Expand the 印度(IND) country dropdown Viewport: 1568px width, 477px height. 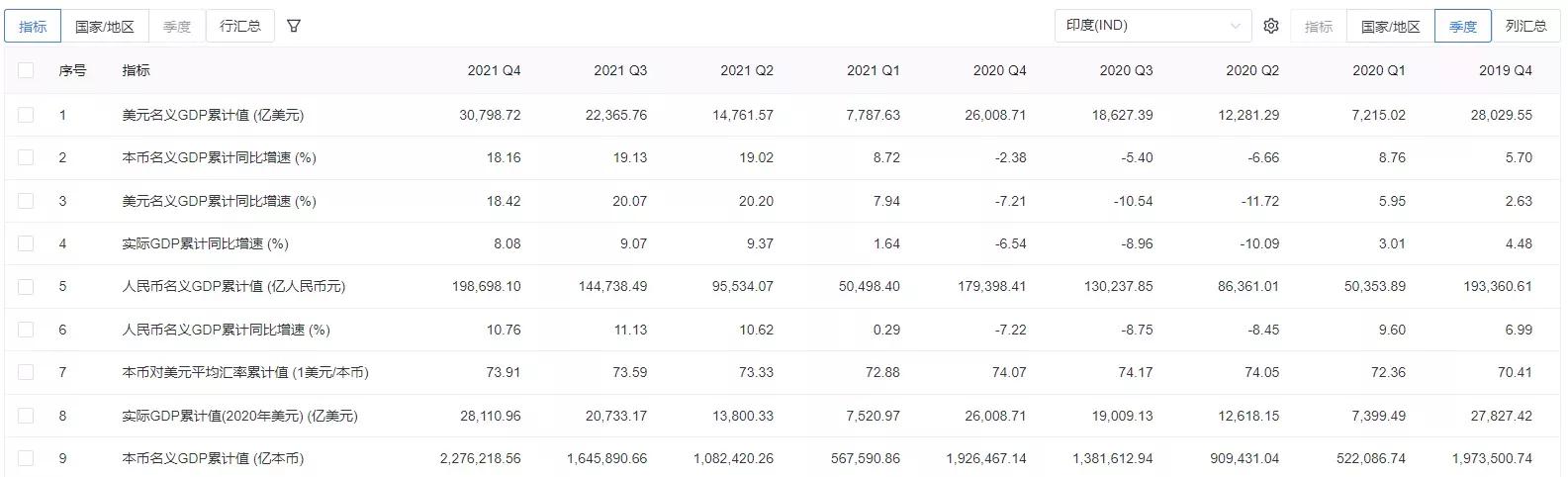(1153, 26)
